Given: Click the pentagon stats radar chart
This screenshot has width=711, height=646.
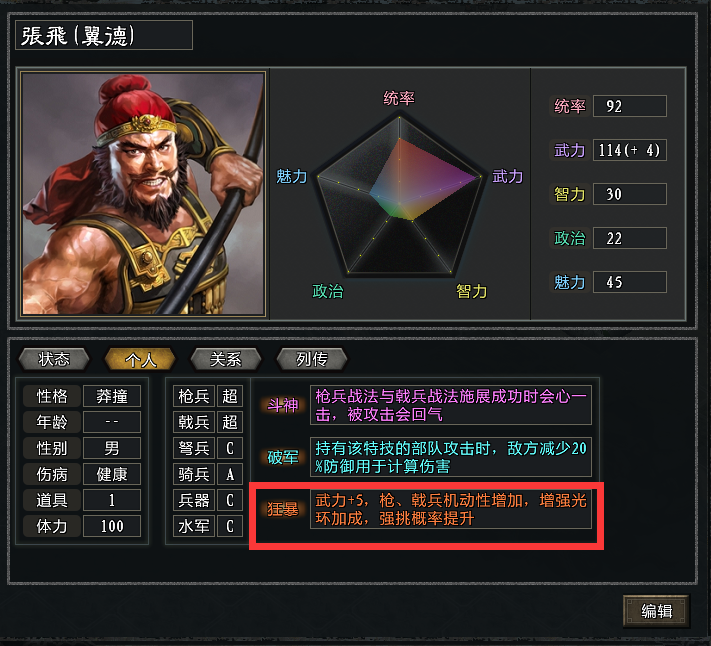Looking at the screenshot, I should coord(399,196).
